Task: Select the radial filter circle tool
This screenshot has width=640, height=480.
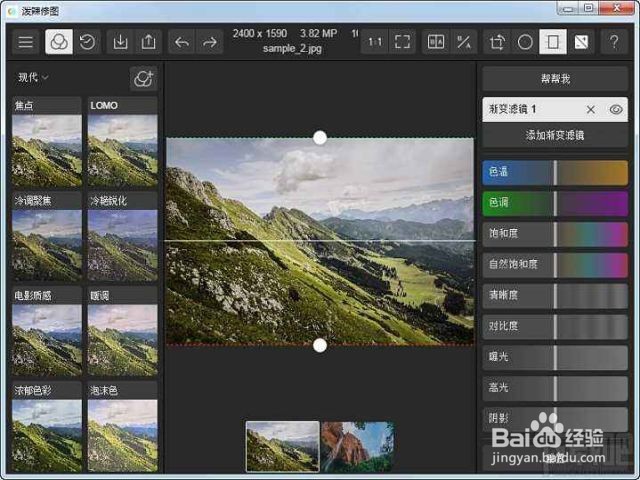Action: [x=525, y=42]
